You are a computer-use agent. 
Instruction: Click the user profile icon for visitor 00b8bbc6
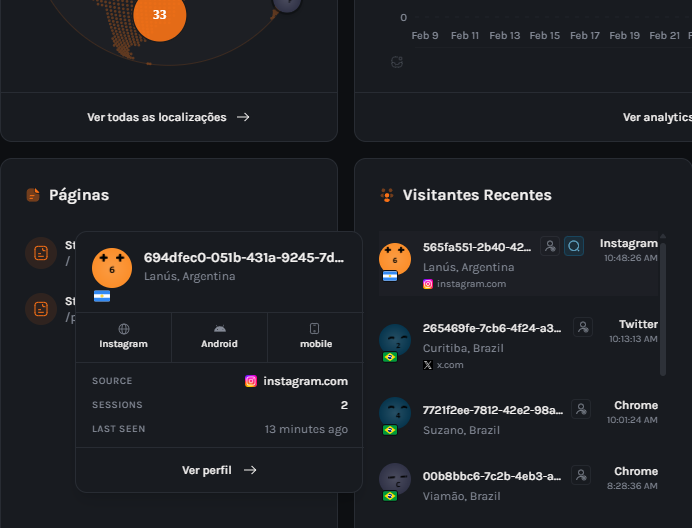pos(581,475)
